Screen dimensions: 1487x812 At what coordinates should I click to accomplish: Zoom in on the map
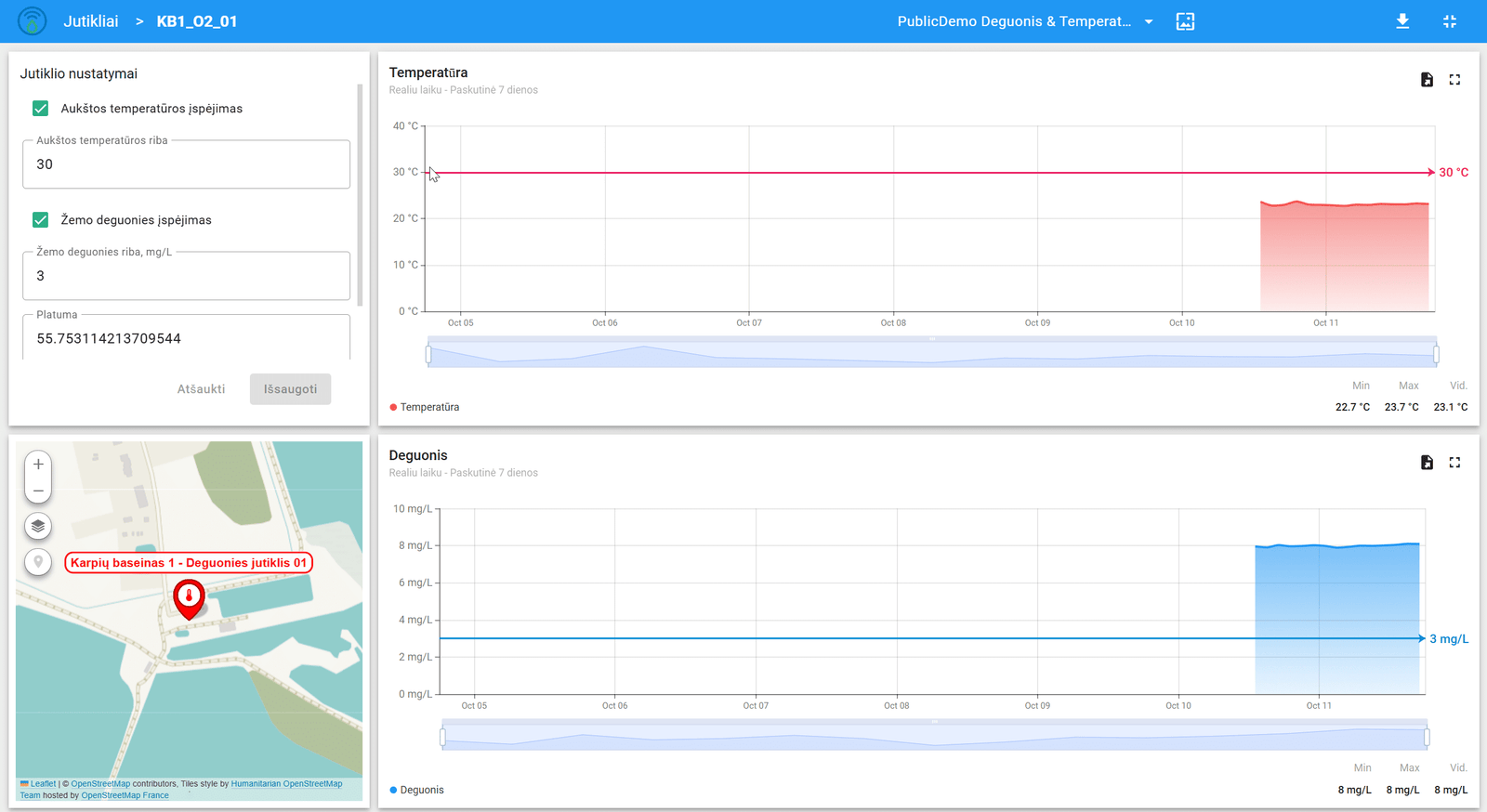point(38,465)
